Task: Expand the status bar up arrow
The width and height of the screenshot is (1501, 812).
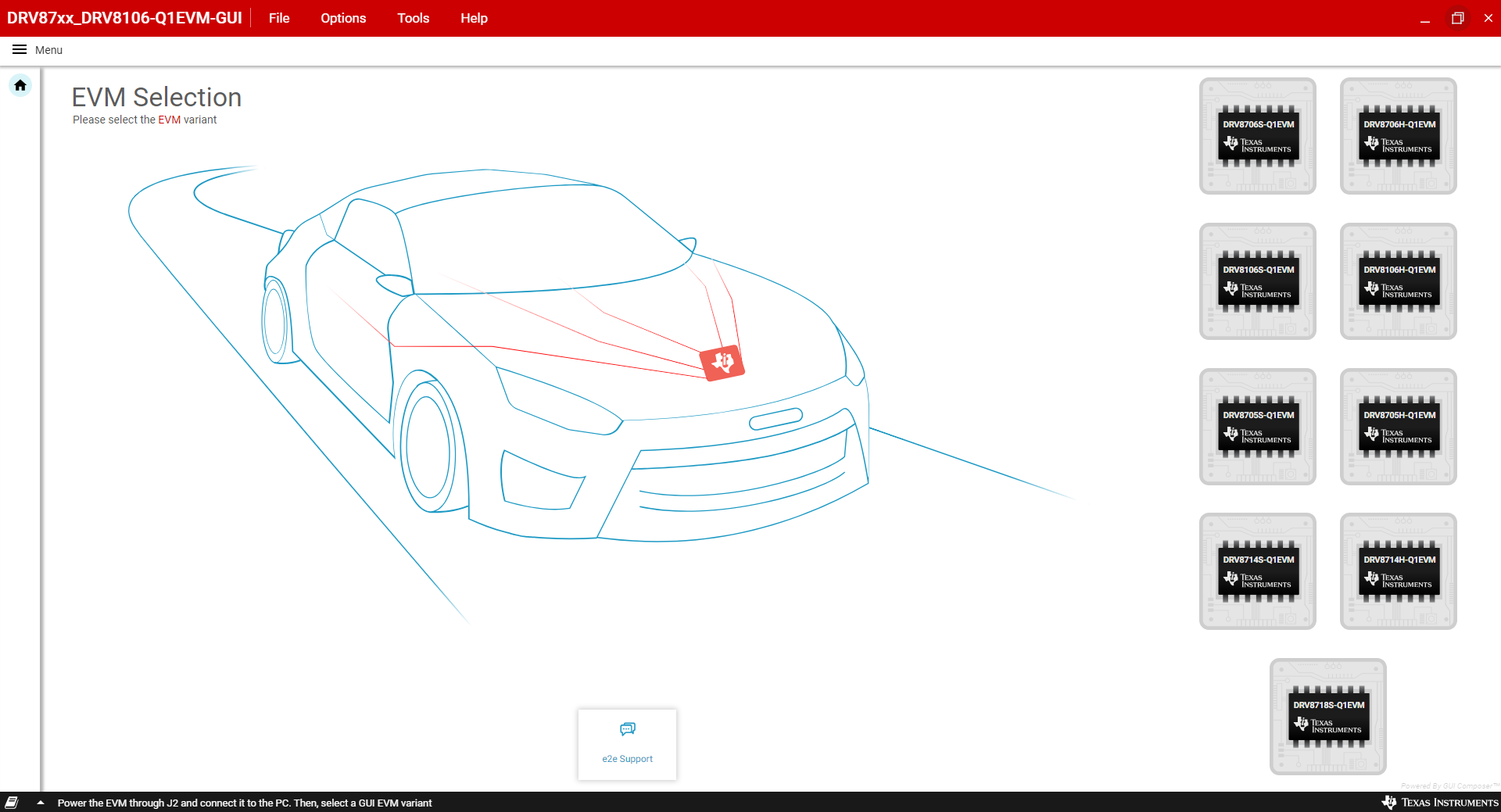Action: [41, 803]
